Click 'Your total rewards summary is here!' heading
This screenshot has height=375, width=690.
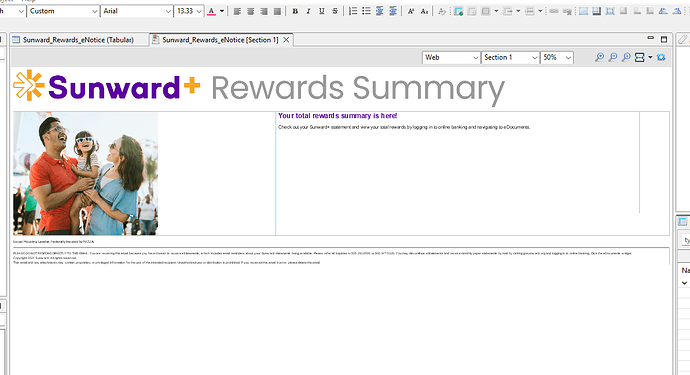[x=338, y=116]
